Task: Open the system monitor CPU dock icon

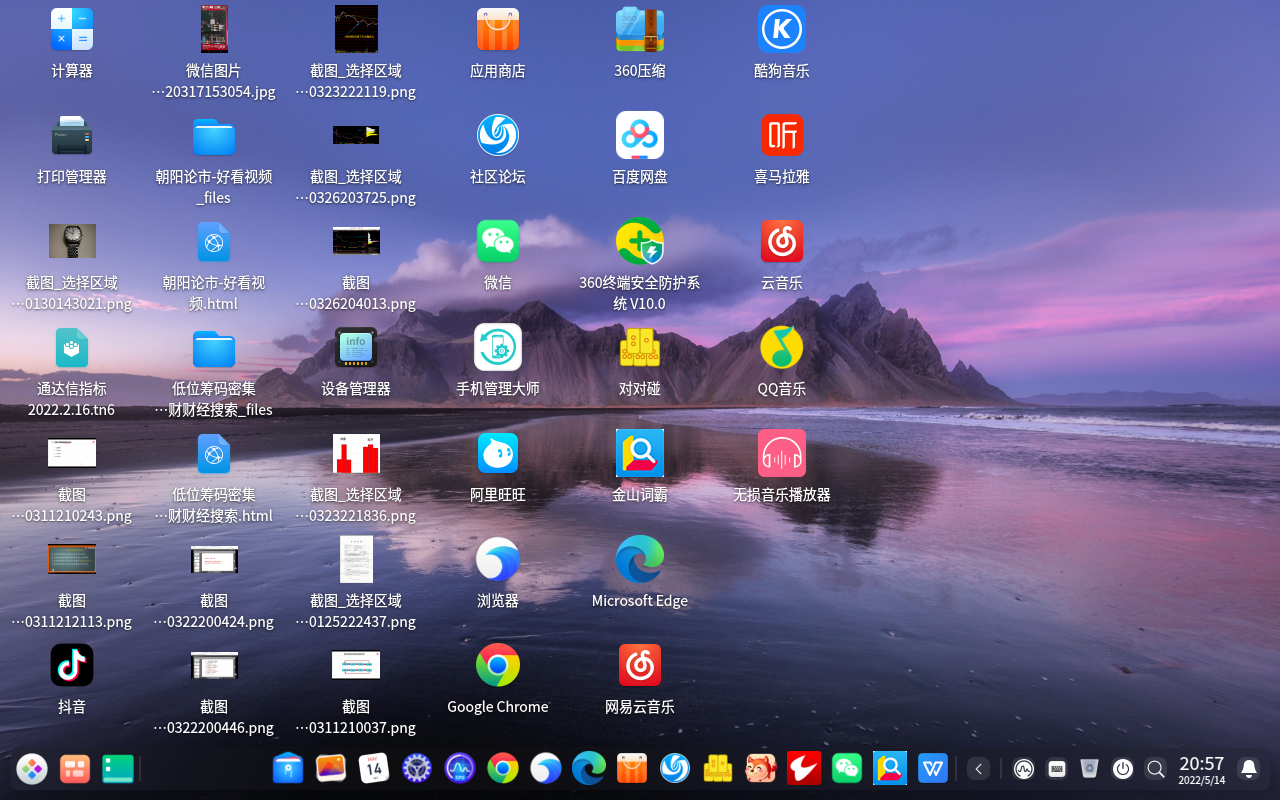Action: click(x=460, y=768)
